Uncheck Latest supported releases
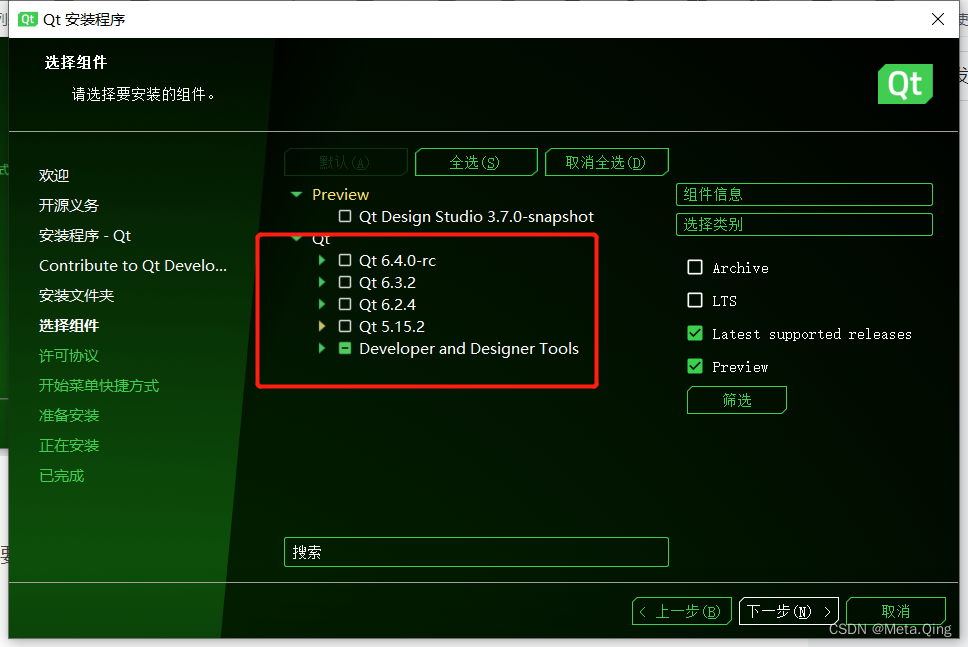This screenshot has height=647, width=968. (x=695, y=333)
